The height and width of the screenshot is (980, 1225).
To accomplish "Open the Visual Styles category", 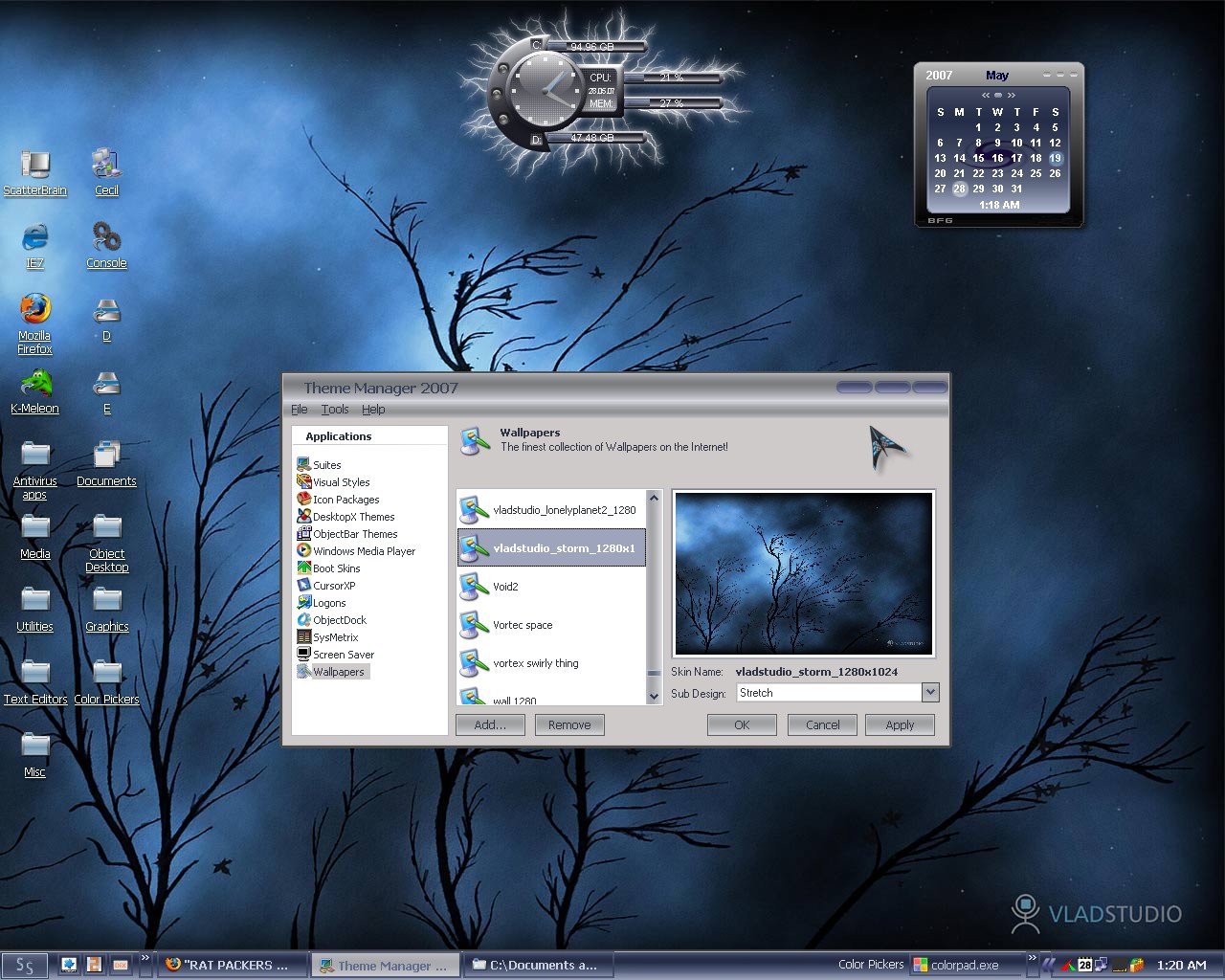I will [x=333, y=482].
